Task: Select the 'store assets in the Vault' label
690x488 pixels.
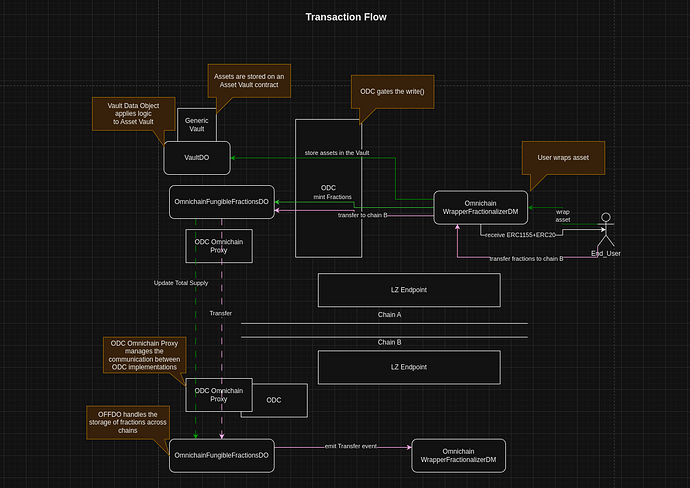Action: click(x=337, y=153)
